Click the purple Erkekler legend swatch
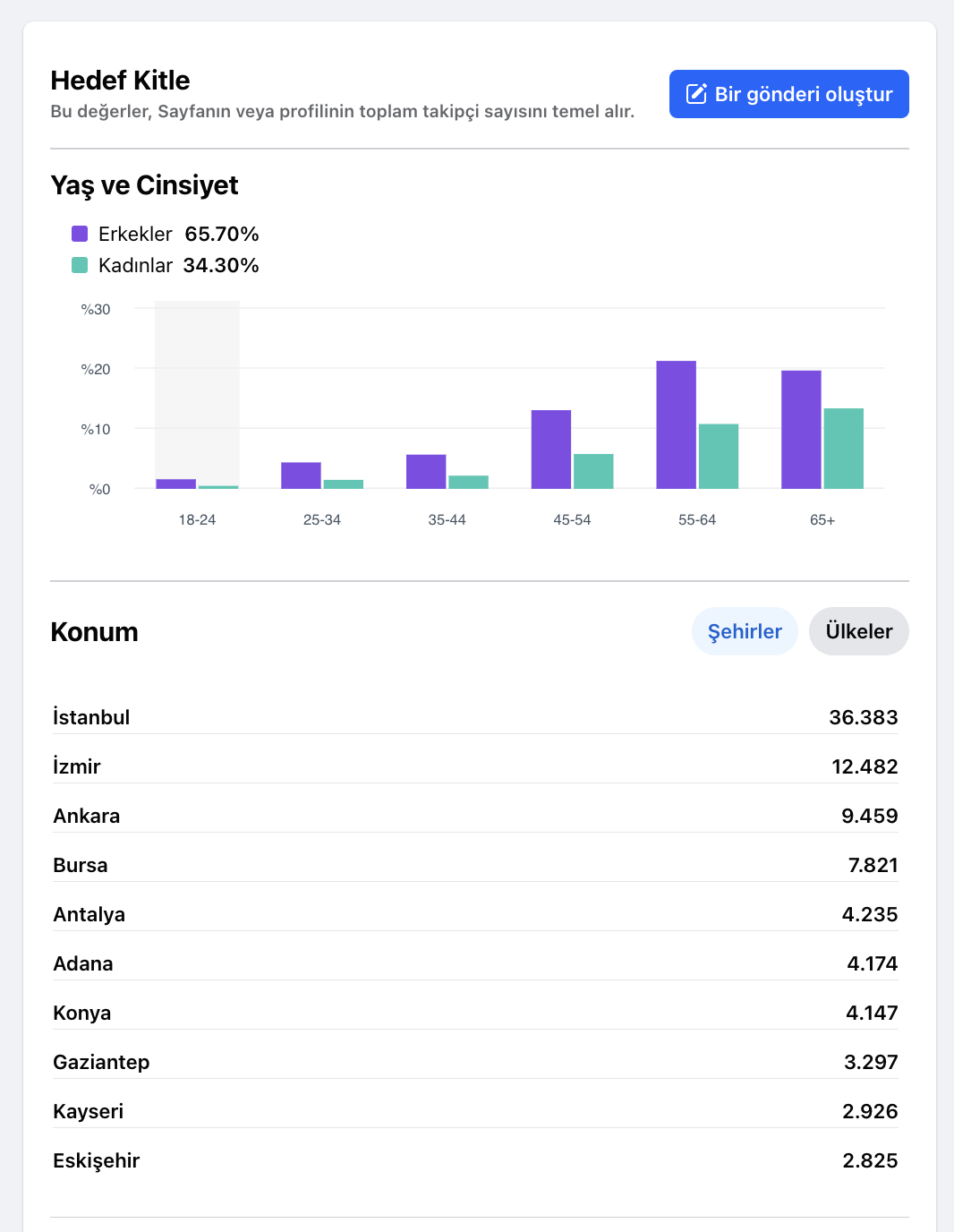Image resolution: width=954 pixels, height=1232 pixels. (x=80, y=234)
